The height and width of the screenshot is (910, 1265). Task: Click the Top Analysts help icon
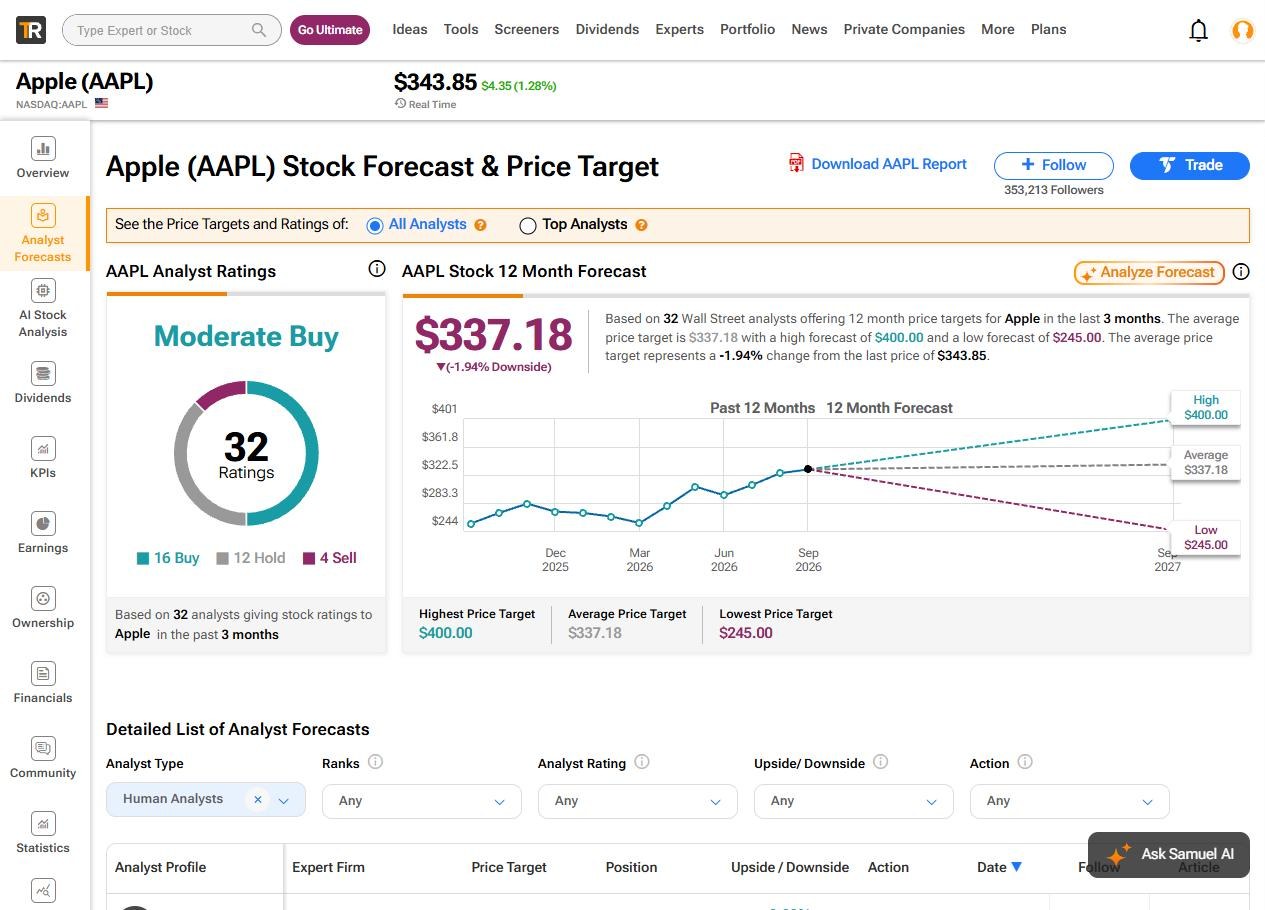coord(641,225)
